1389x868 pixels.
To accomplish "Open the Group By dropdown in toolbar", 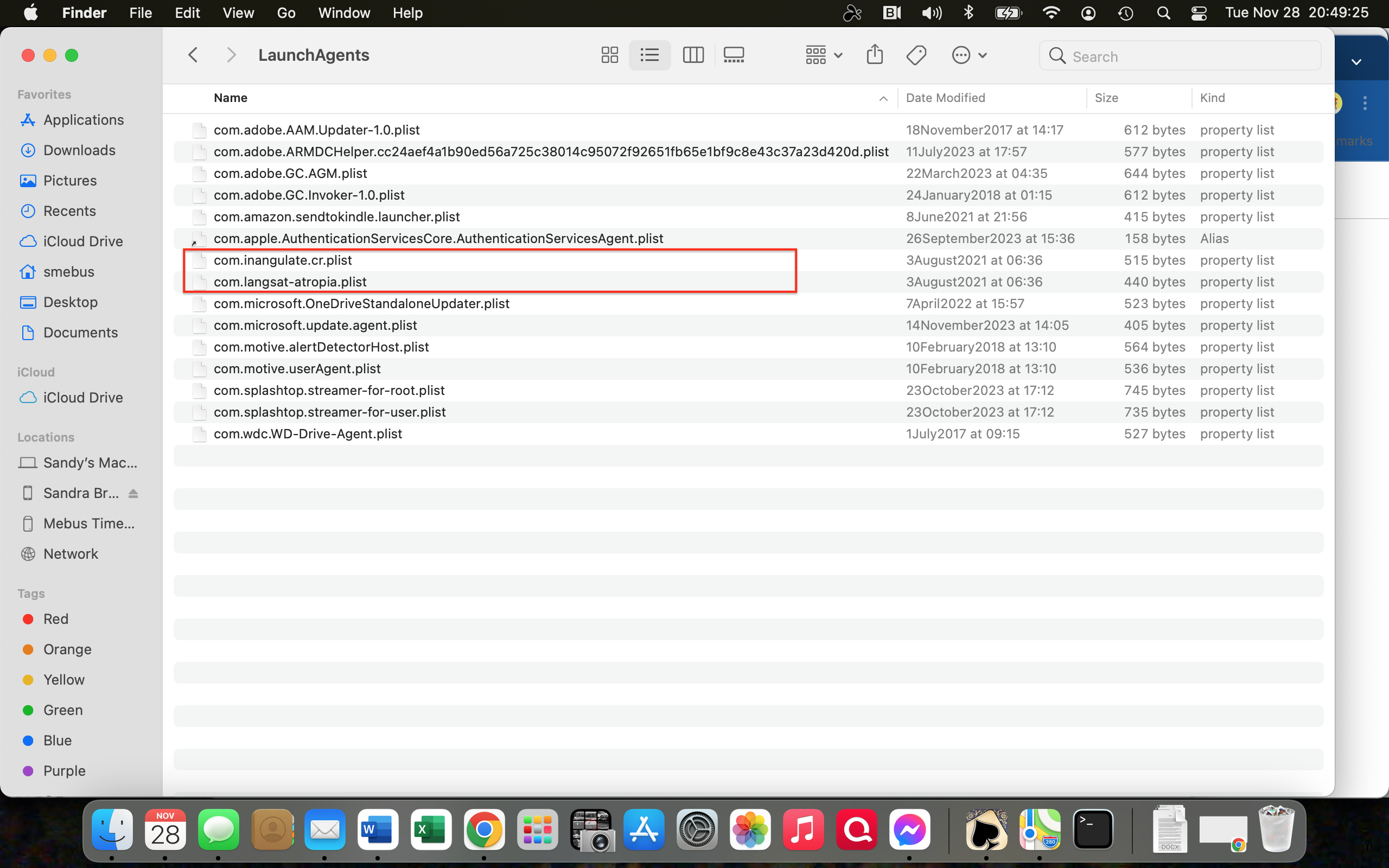I will coord(823,55).
